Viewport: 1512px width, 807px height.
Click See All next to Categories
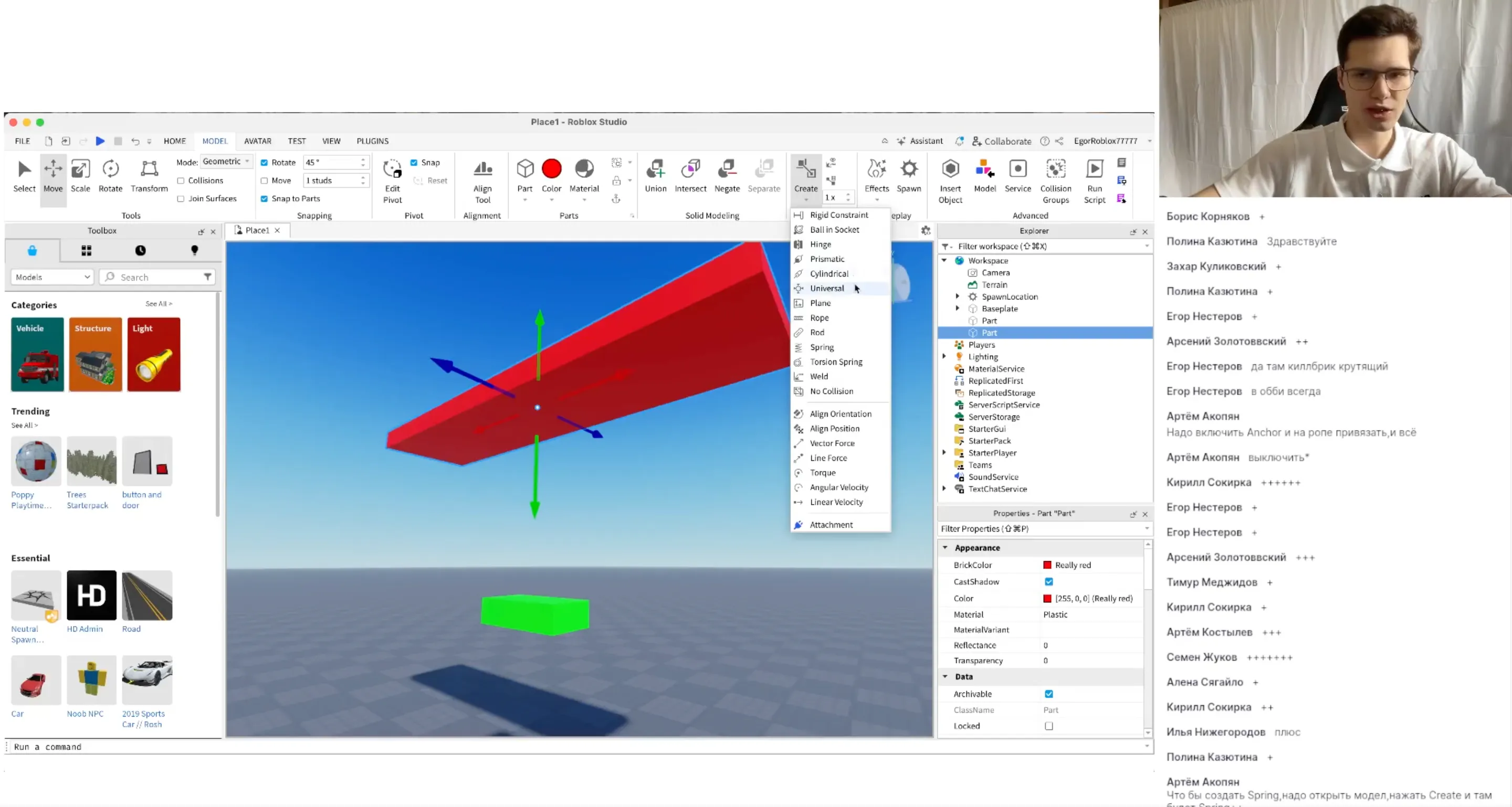click(159, 304)
